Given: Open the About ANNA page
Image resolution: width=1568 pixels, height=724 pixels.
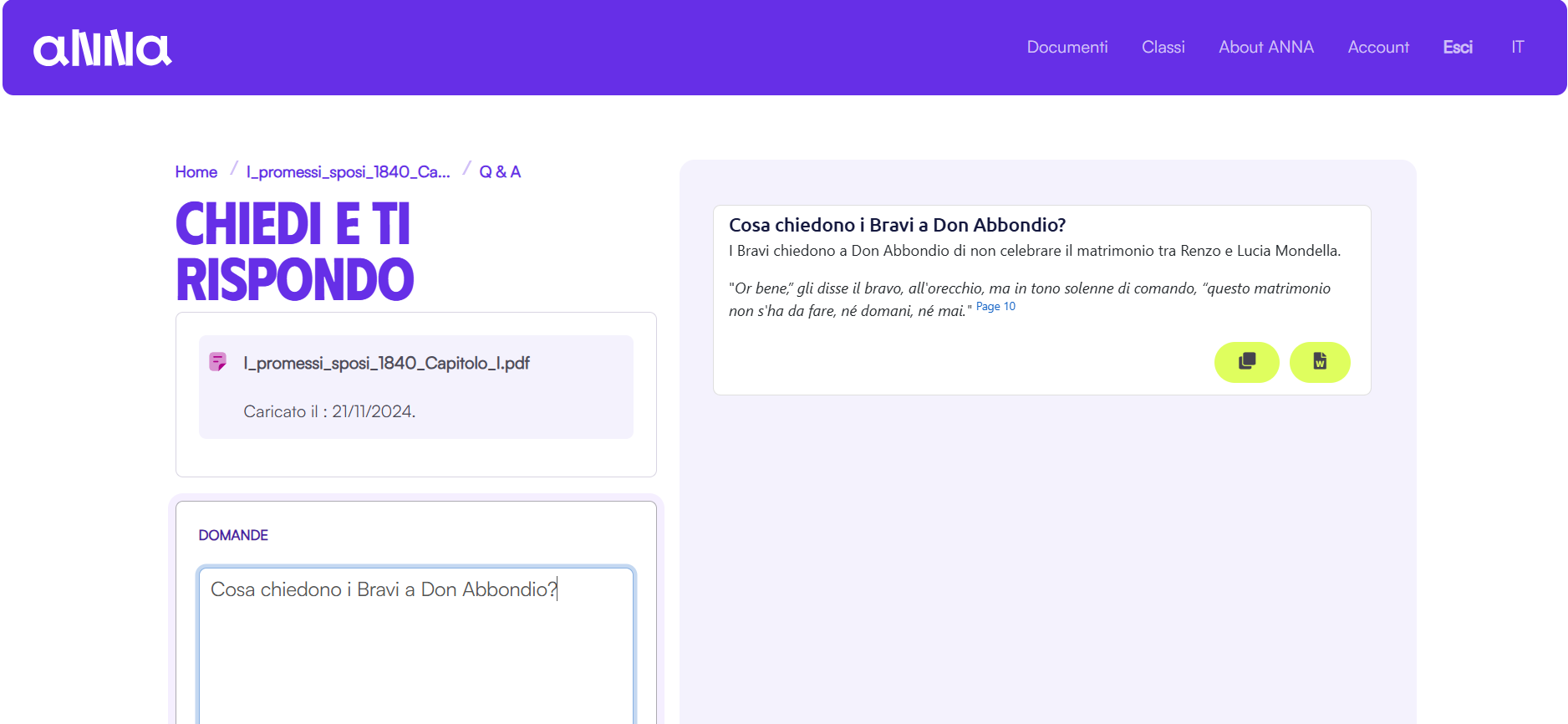Looking at the screenshot, I should click(1265, 48).
